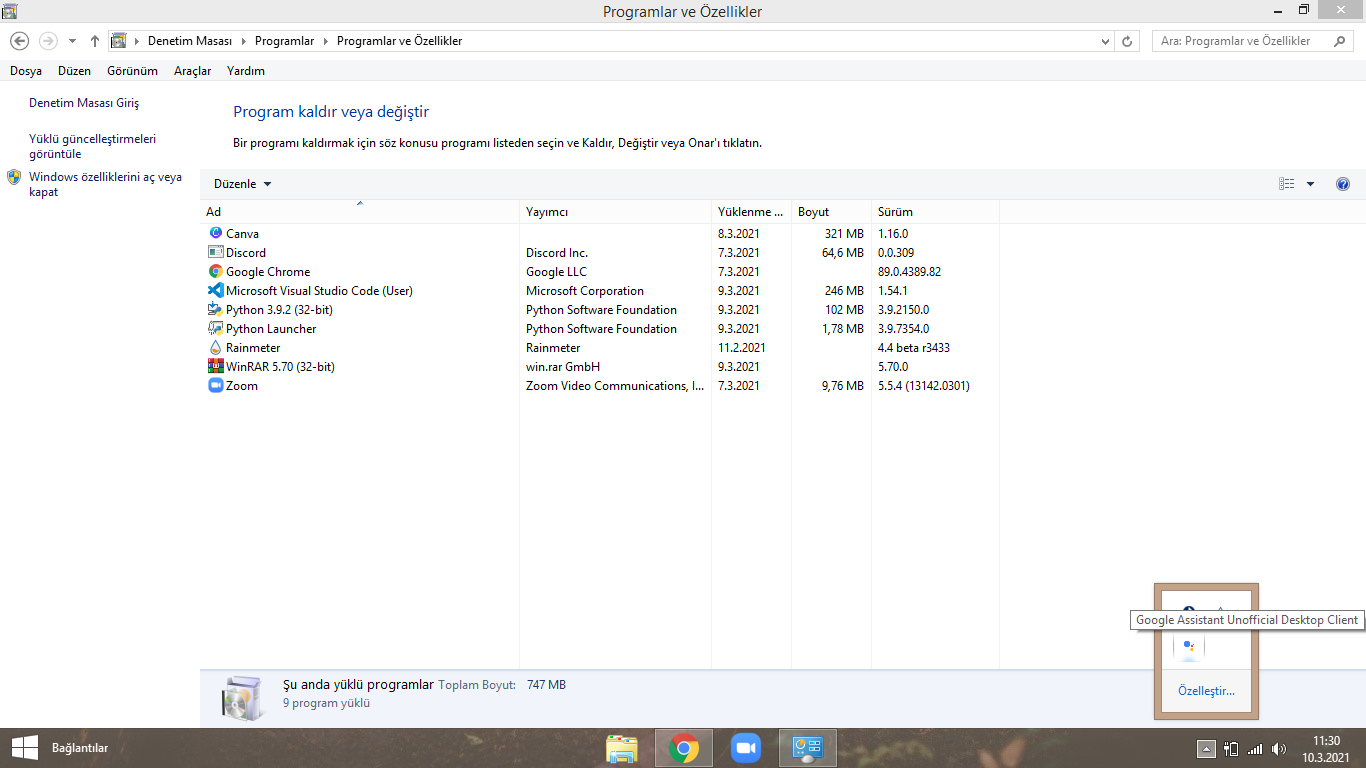Expand the arrow before Denetim Masası breadcrumb
The height and width of the screenshot is (768, 1366).
[136, 41]
